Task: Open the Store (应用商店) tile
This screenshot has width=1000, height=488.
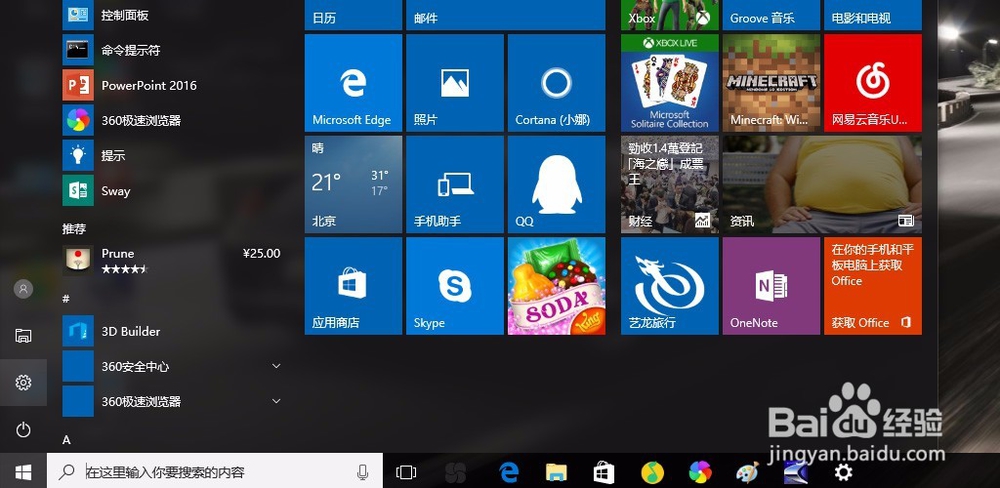Action: click(x=353, y=286)
